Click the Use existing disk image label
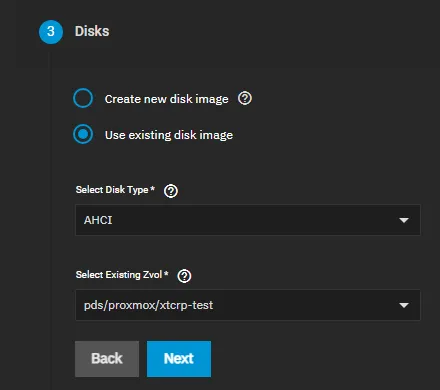 tap(169, 135)
